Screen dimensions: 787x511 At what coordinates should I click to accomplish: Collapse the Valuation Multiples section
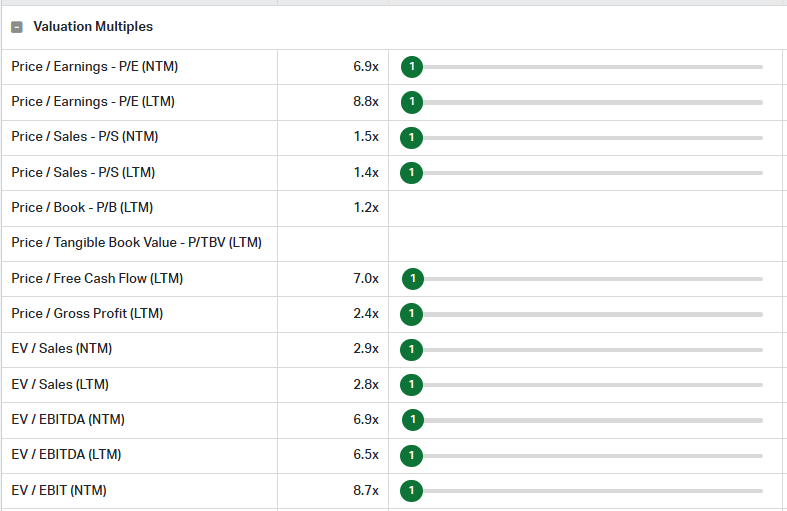[17, 27]
